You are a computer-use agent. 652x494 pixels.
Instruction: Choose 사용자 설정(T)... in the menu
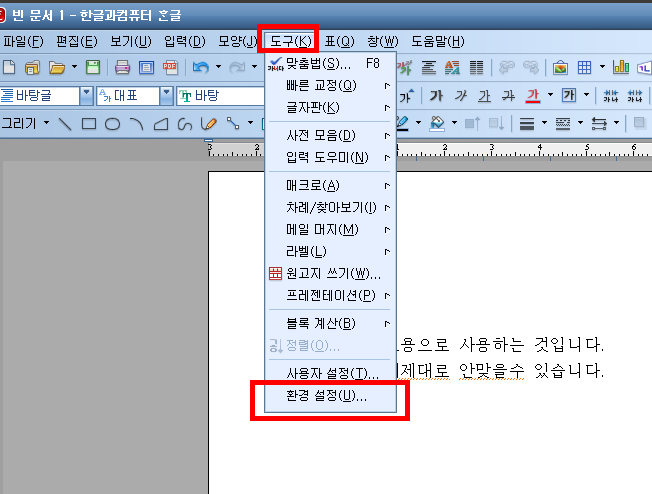coord(330,373)
